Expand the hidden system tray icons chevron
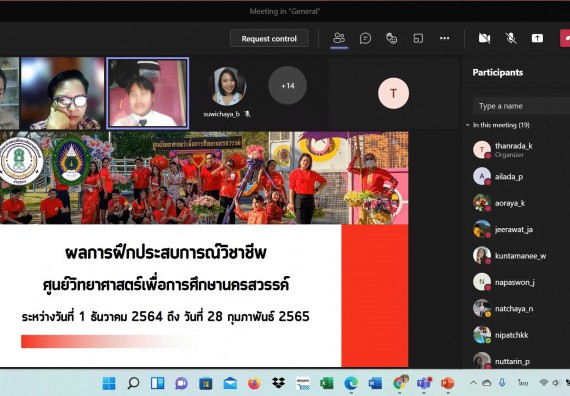This screenshot has height=396, width=570. 473,383
